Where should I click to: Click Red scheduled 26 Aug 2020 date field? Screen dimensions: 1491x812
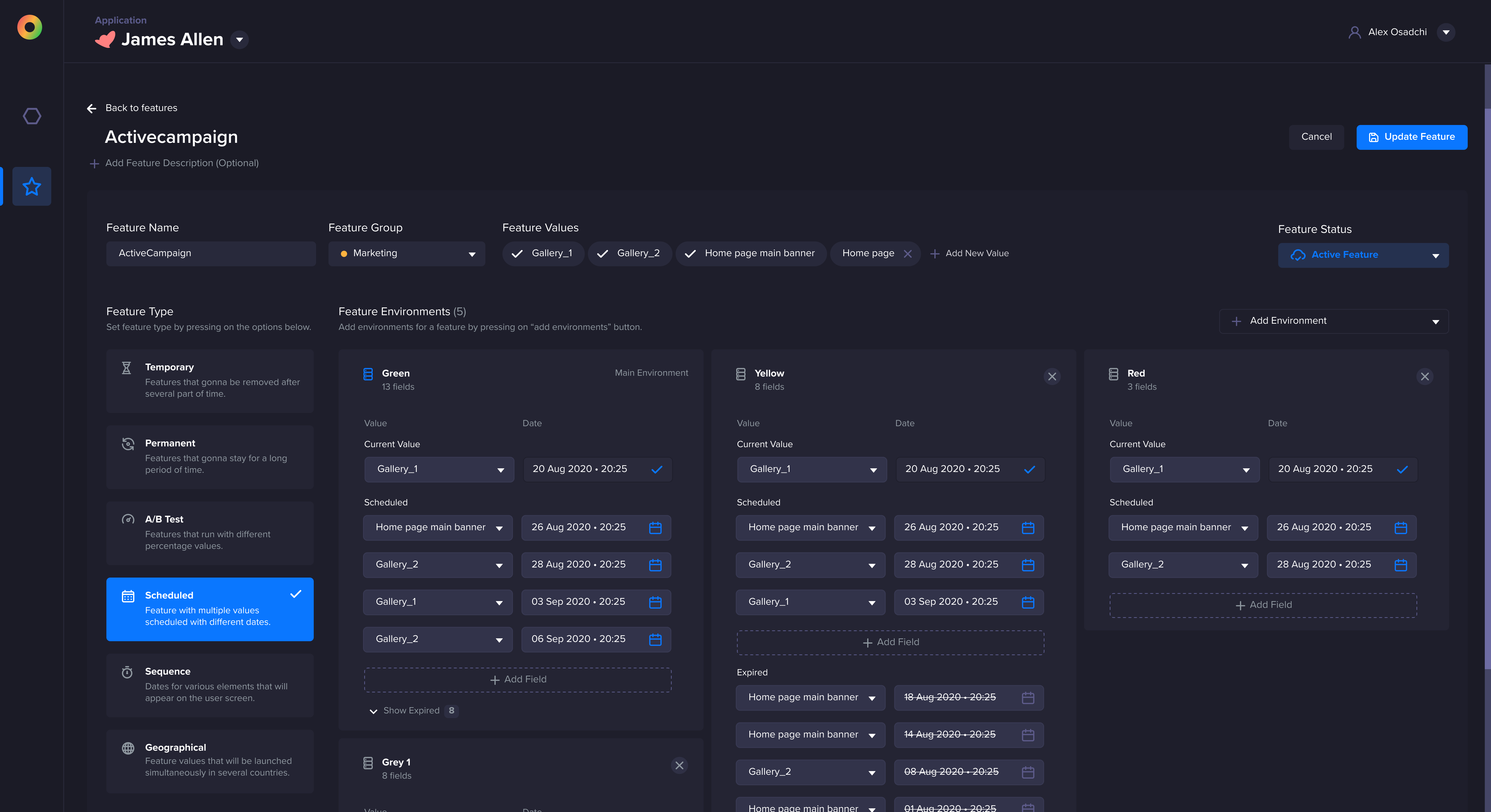coord(1341,528)
